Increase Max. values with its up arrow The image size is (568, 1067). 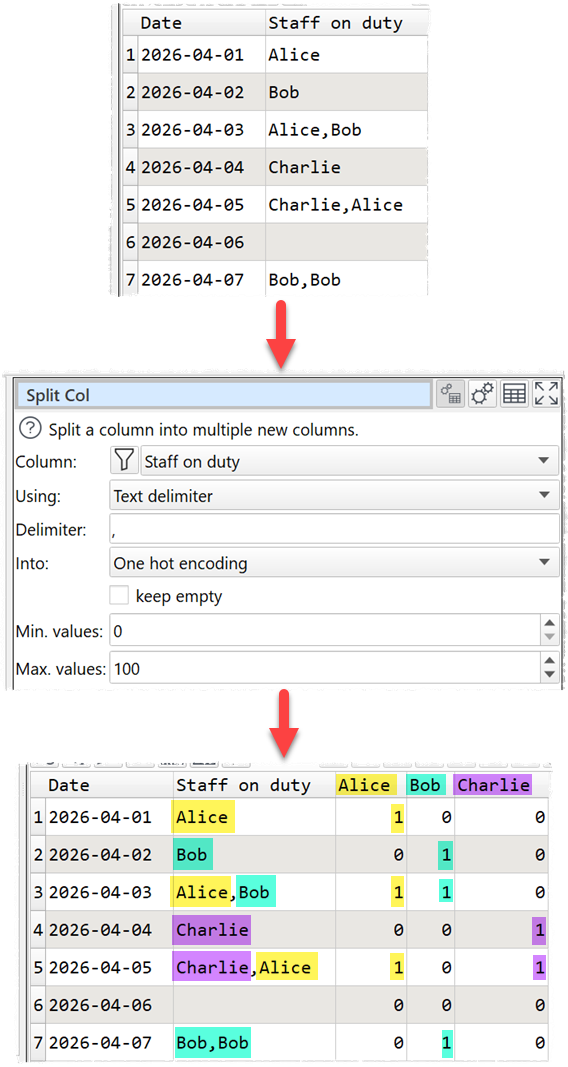coord(550,661)
